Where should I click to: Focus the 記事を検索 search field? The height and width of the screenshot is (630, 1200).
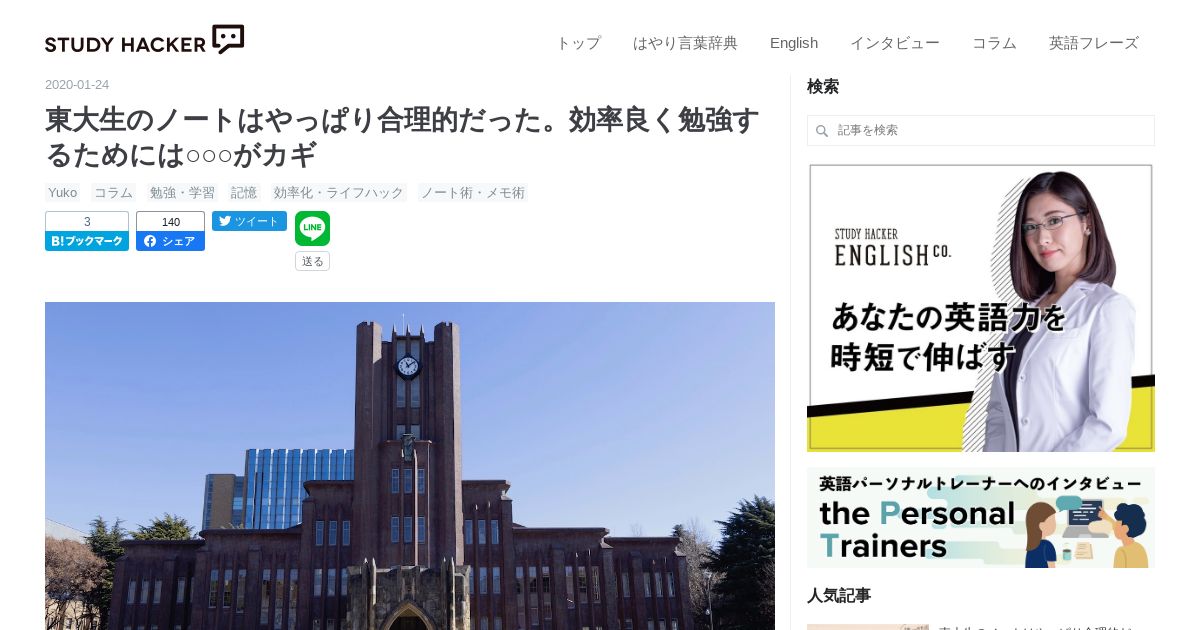pos(981,130)
